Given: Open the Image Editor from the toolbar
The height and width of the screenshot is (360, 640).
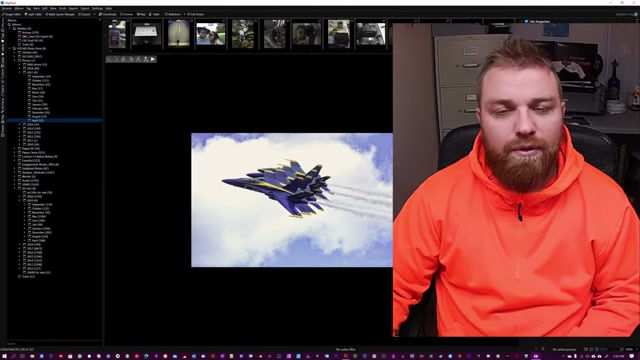Looking at the screenshot, I should (x=11, y=14).
